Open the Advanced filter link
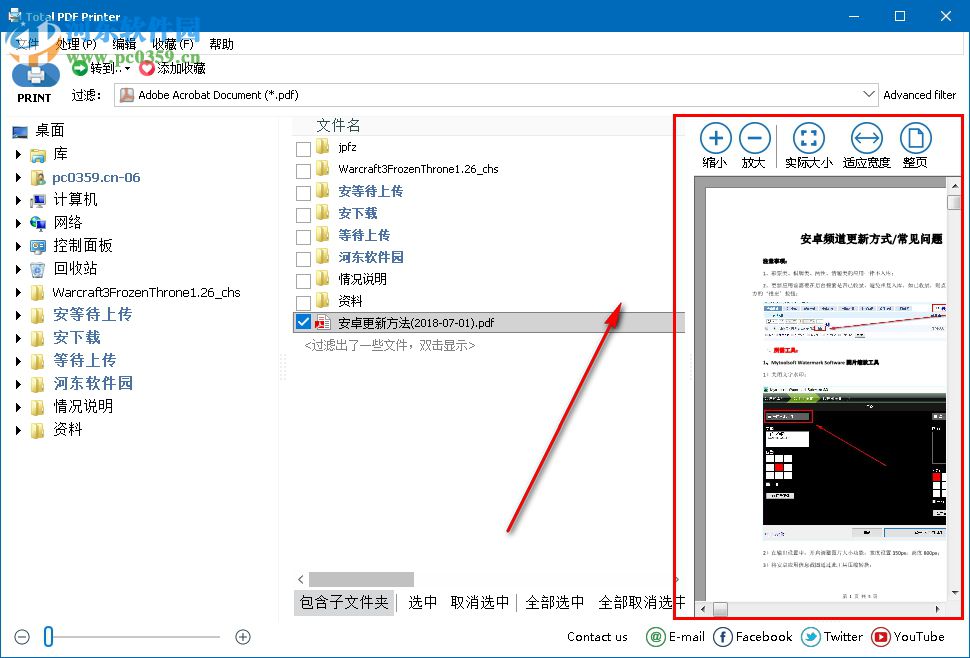This screenshot has height=658, width=970. coord(920,94)
